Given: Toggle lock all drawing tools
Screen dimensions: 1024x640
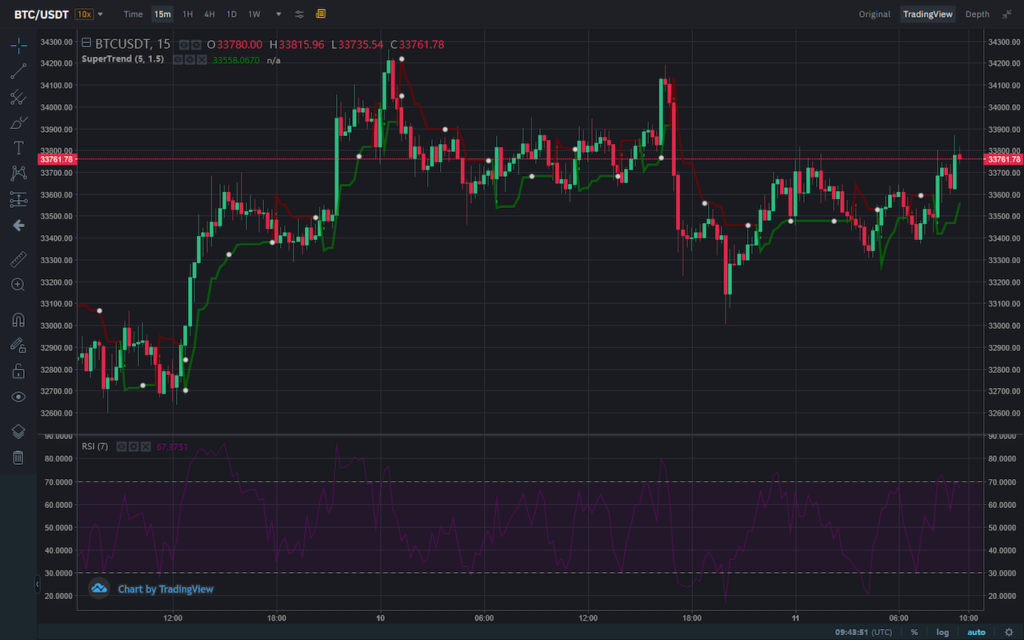Looking at the screenshot, I should (x=18, y=370).
